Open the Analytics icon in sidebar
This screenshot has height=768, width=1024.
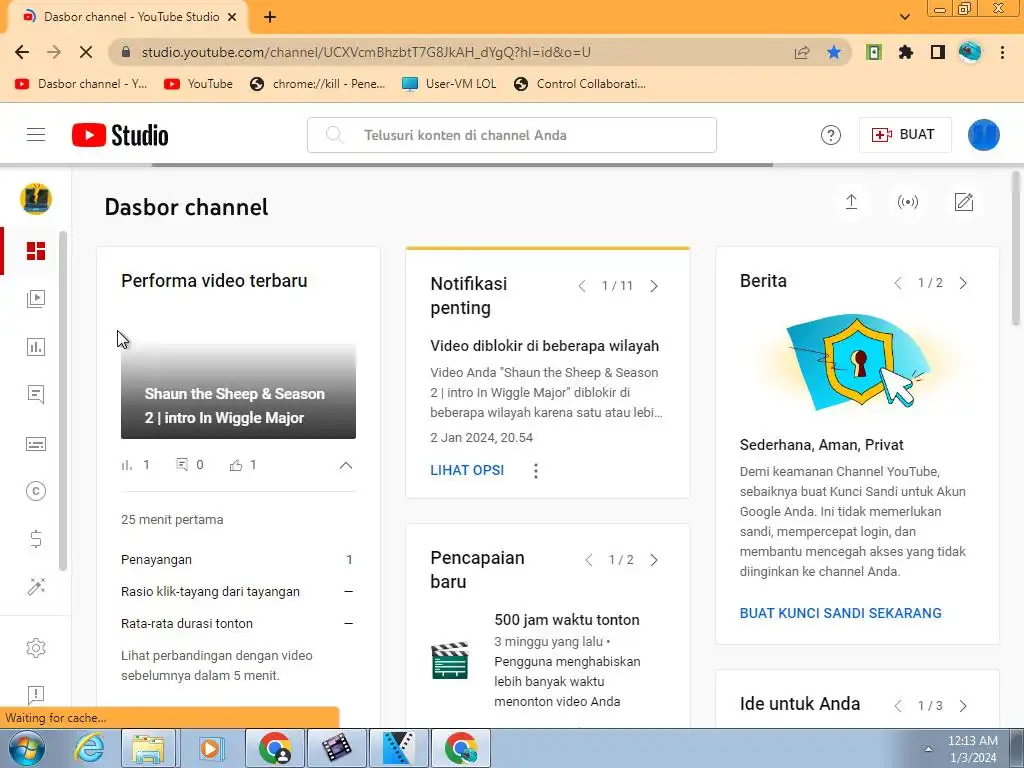coord(36,347)
